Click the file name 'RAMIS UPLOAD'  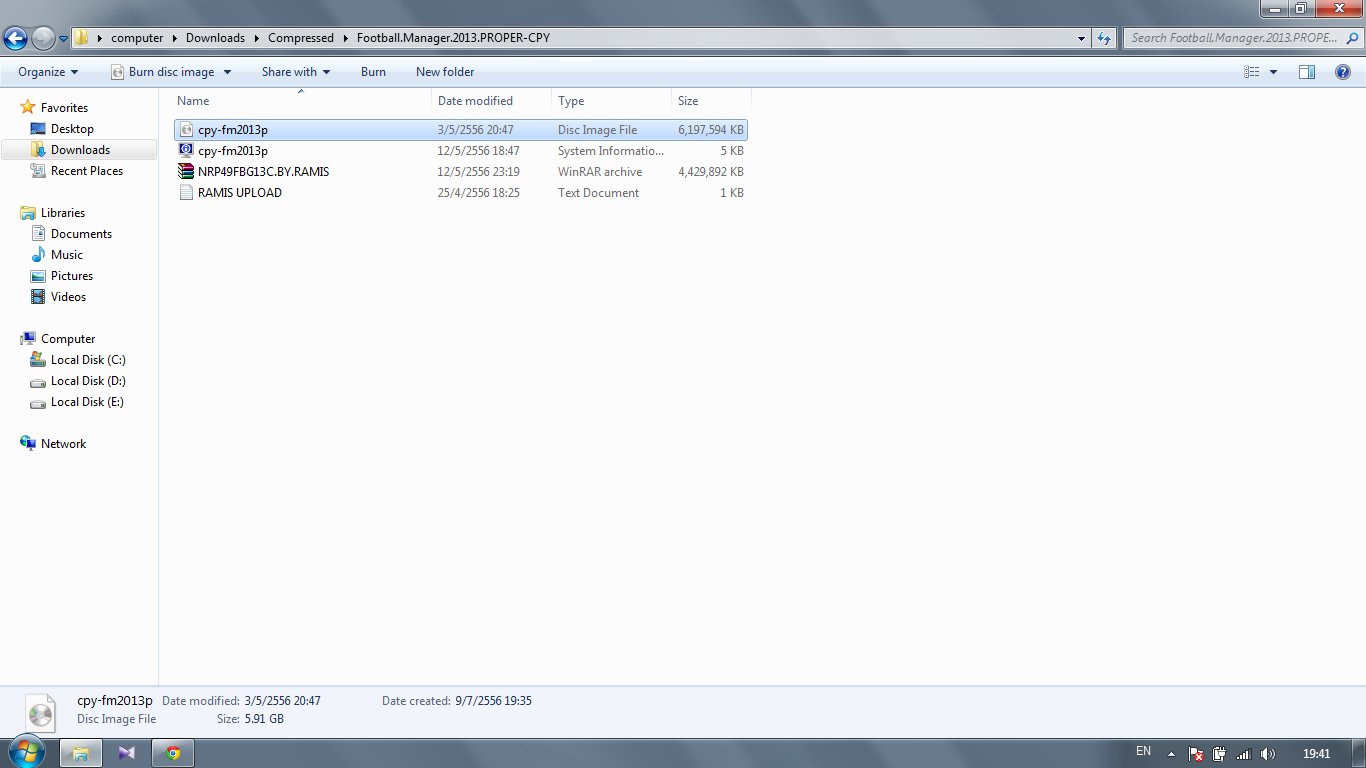(x=240, y=193)
